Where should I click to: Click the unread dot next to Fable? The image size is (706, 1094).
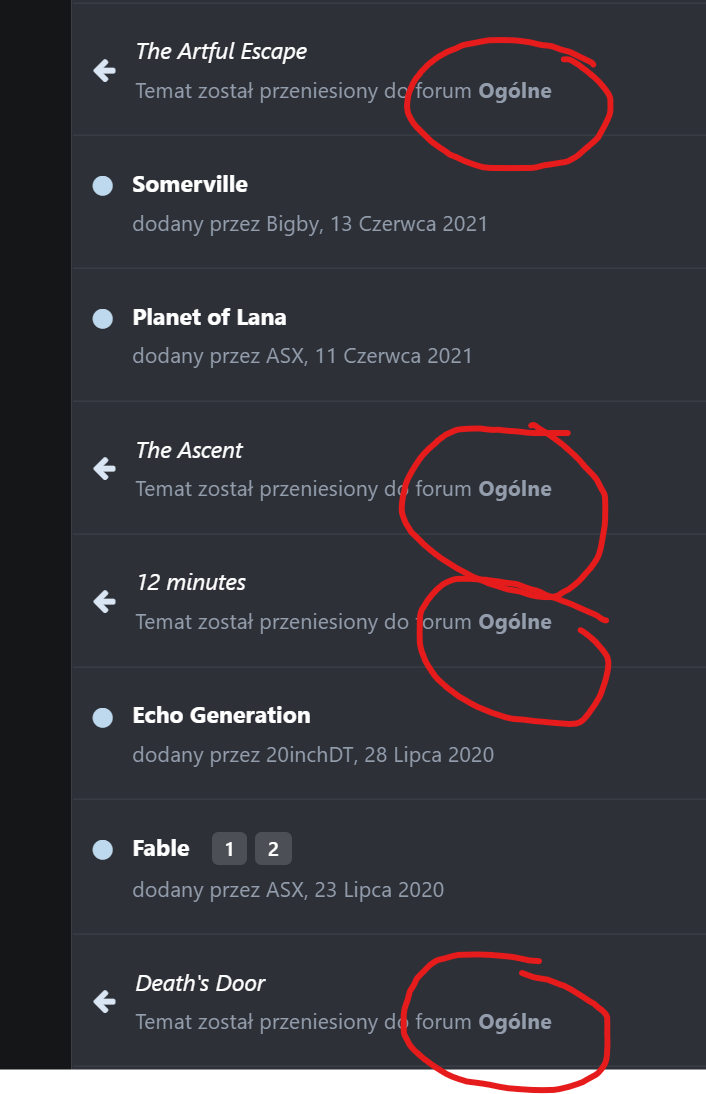pos(103,849)
